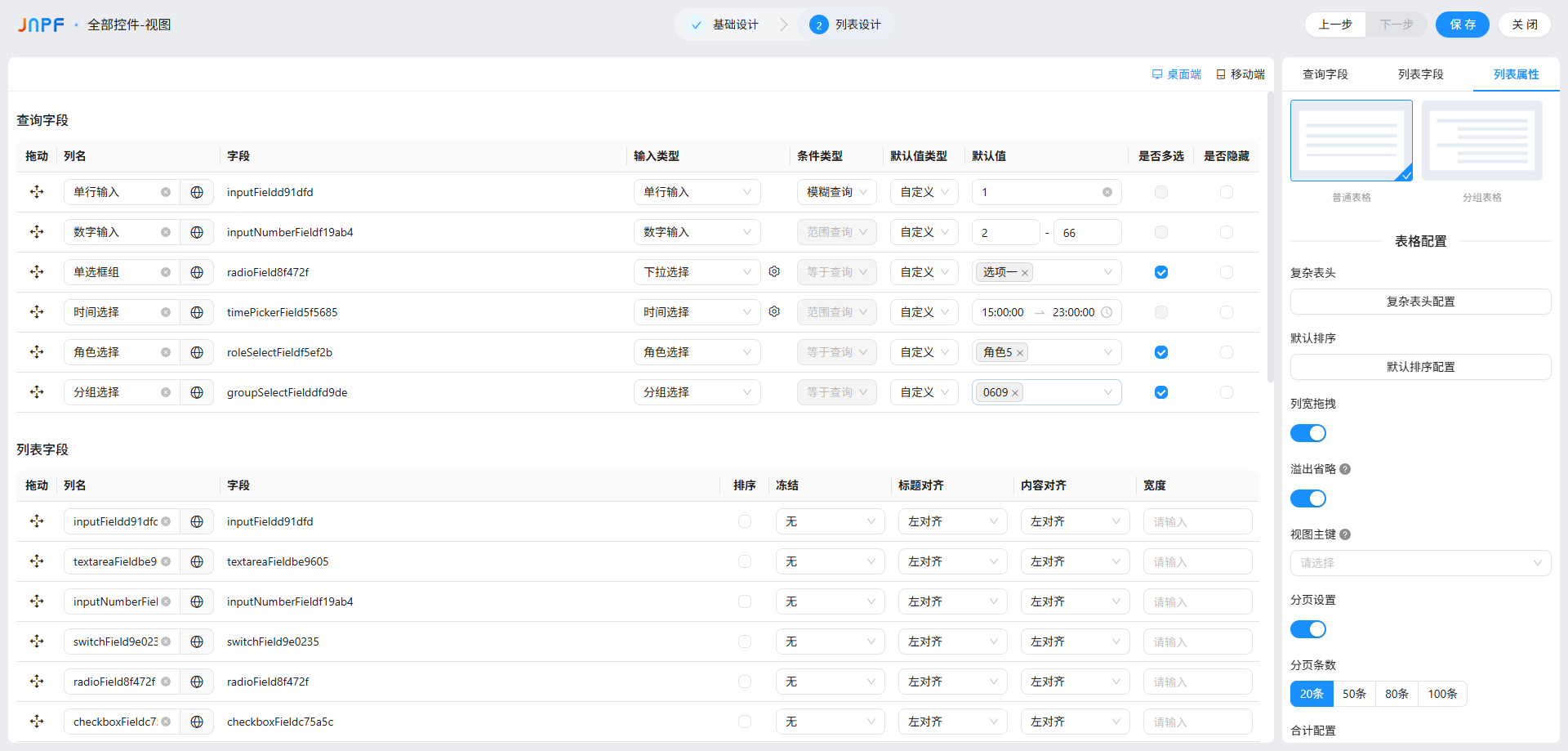
Task: Open 条件类型 dropdown showing 模糊查询
Action: pyautogui.click(x=836, y=192)
